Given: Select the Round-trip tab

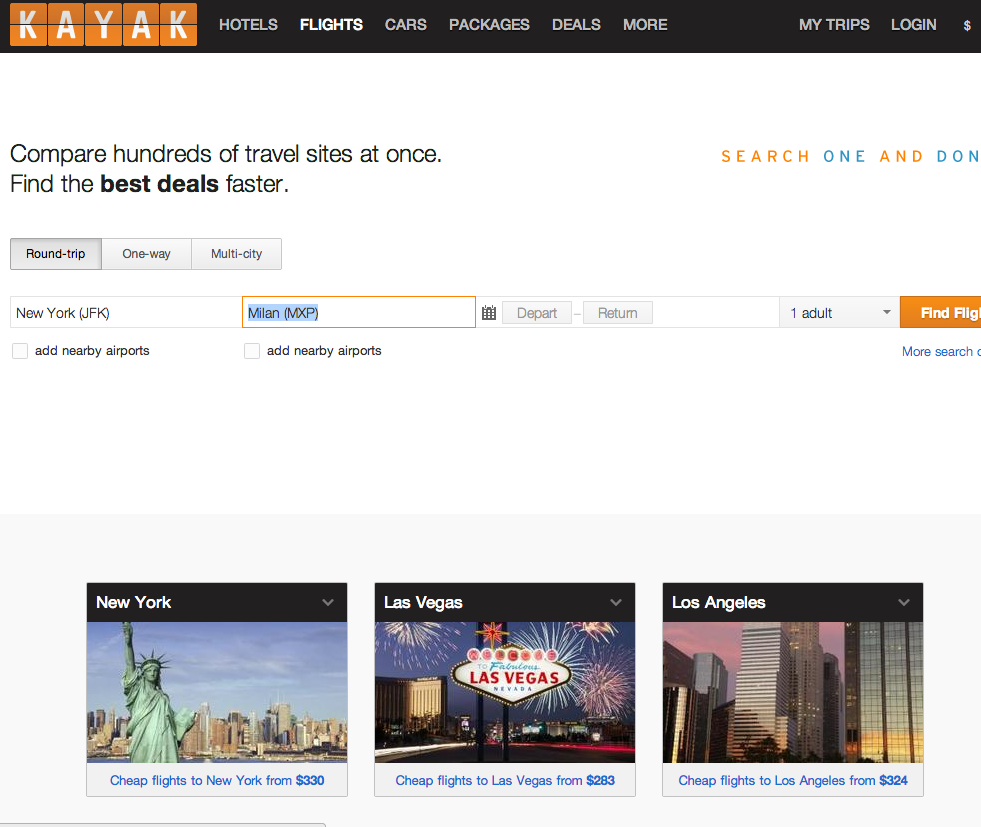Looking at the screenshot, I should [x=56, y=254].
